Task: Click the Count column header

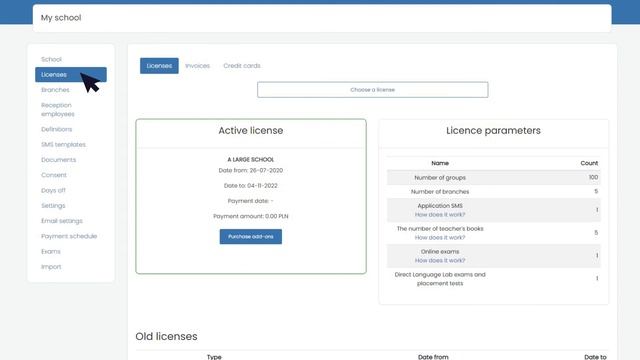Action: pyautogui.click(x=589, y=163)
